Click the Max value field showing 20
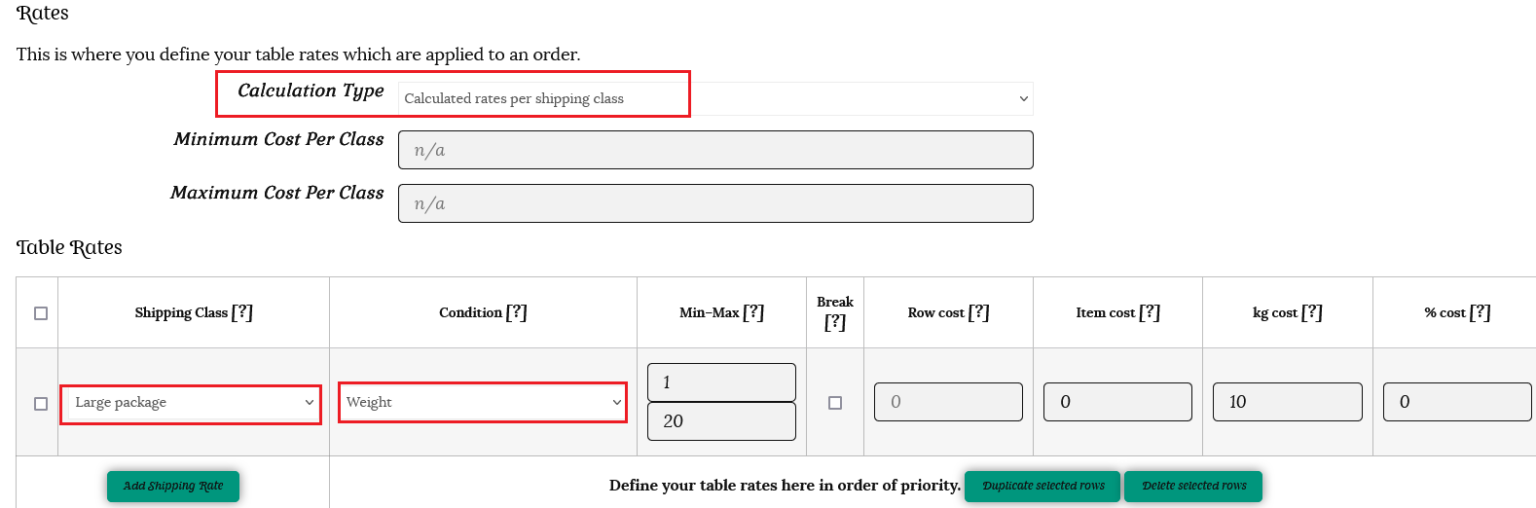Viewport: 1536px width, 508px height. (x=721, y=421)
